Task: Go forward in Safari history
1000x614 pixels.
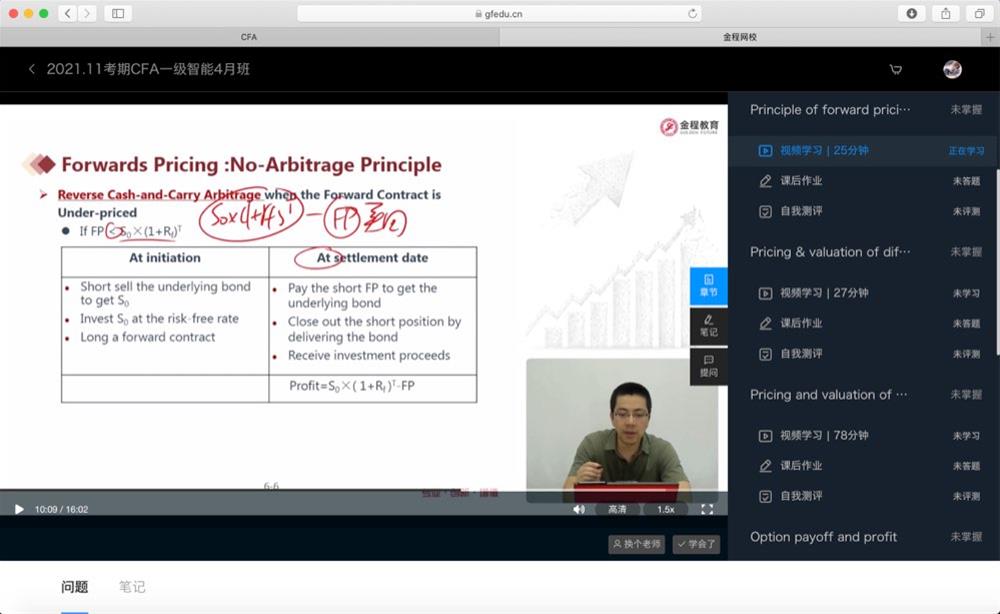Action: pos(87,13)
